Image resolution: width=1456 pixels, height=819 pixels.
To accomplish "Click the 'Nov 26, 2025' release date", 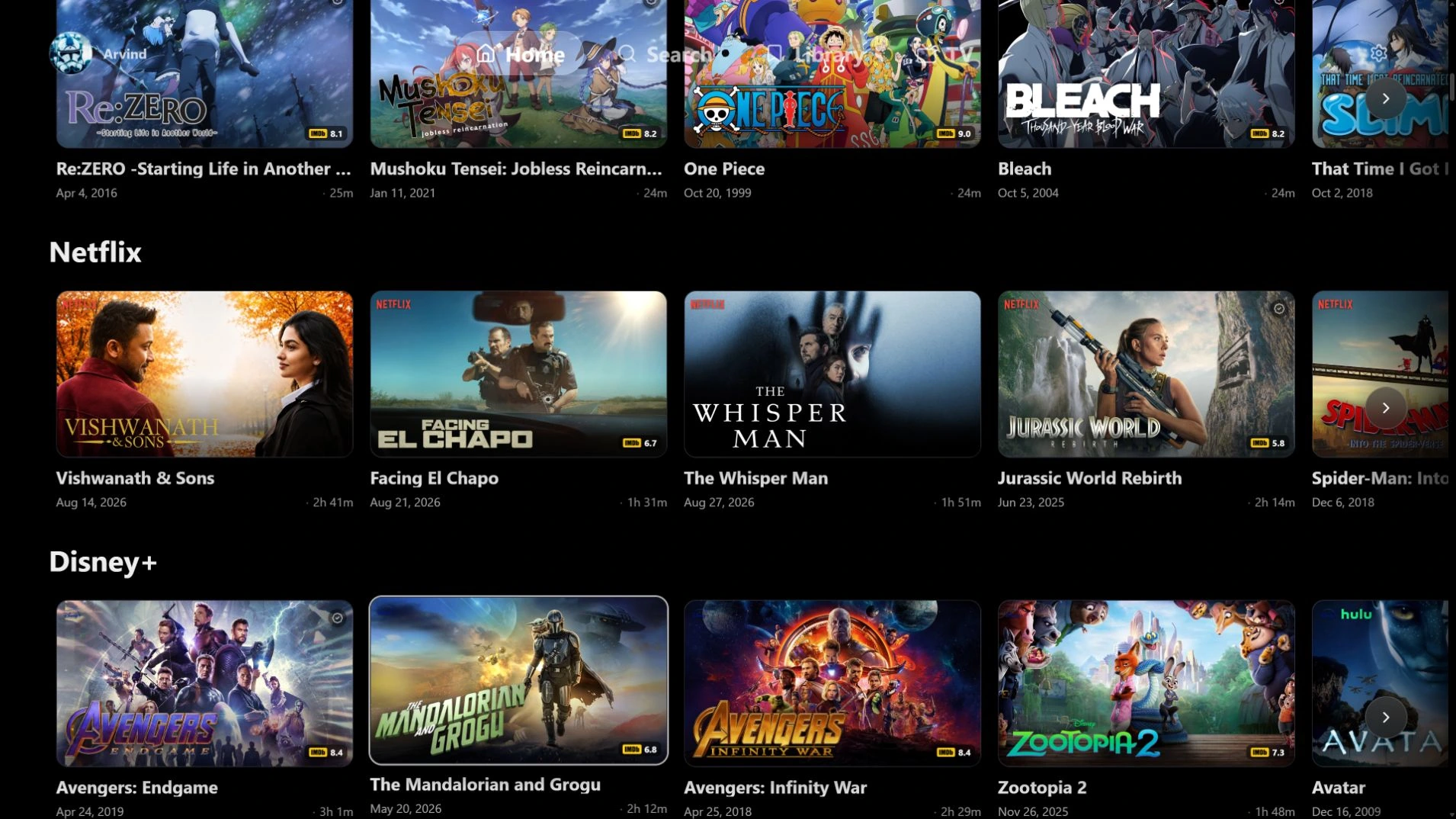I will 1033,812.
